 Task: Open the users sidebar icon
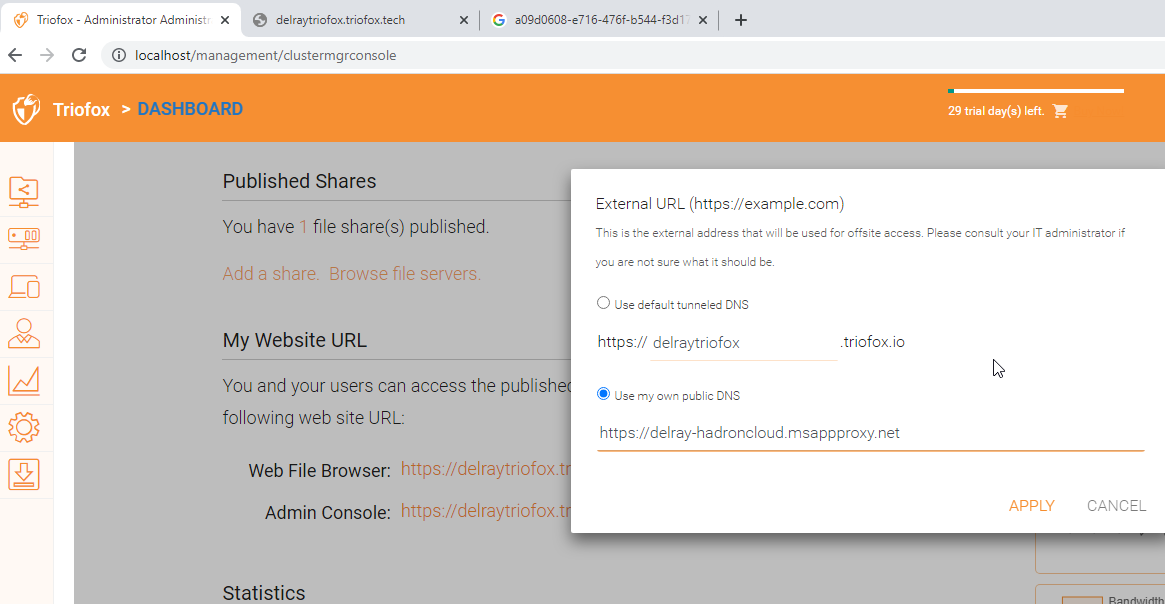click(x=24, y=334)
